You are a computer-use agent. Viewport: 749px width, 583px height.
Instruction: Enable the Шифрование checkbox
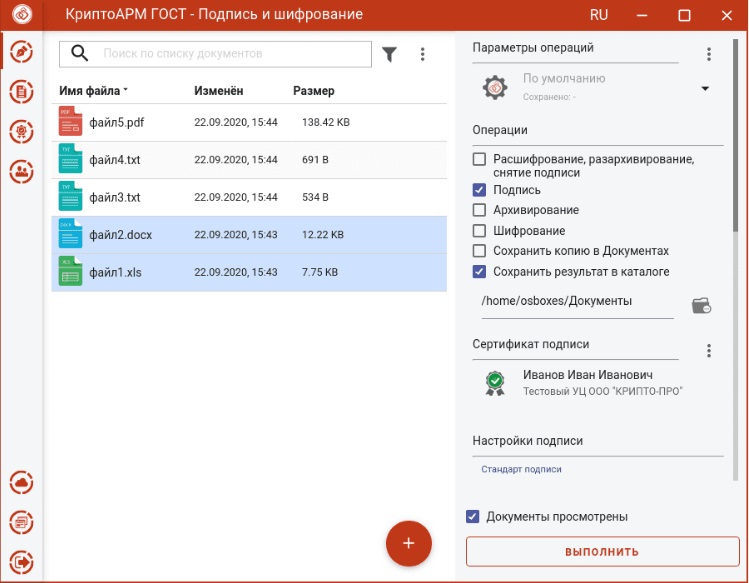point(479,231)
